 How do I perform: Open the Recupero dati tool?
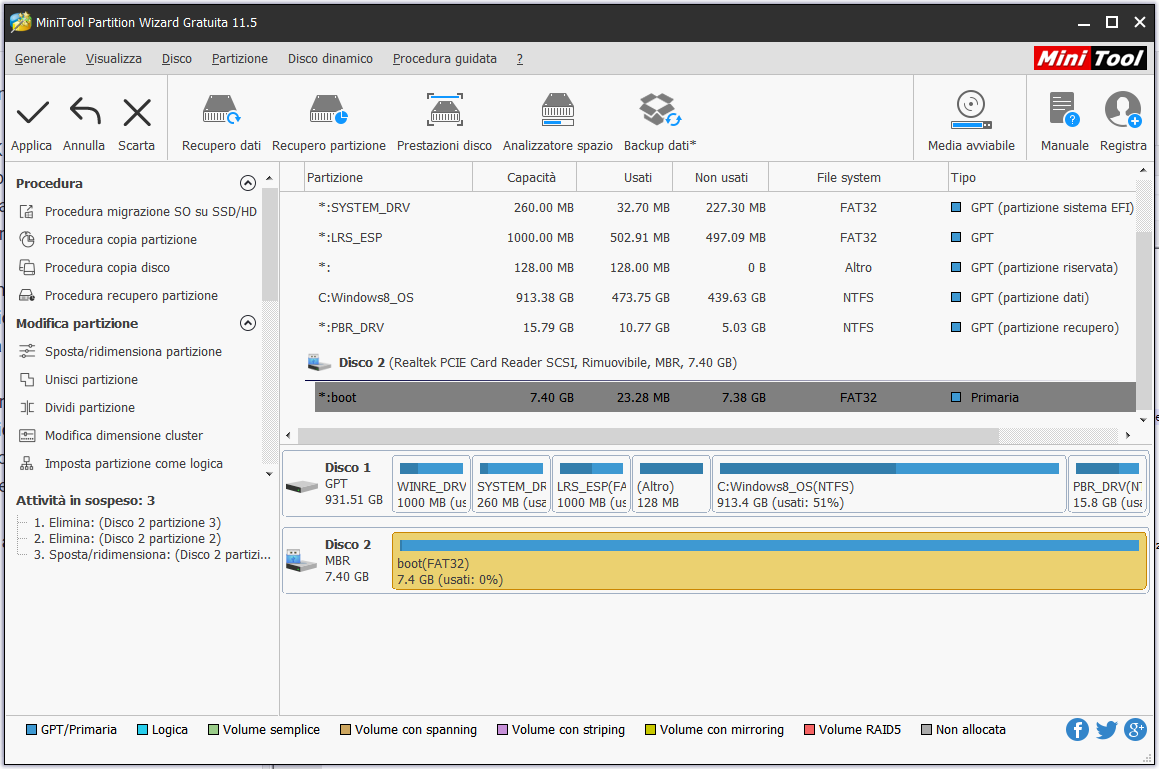click(221, 110)
